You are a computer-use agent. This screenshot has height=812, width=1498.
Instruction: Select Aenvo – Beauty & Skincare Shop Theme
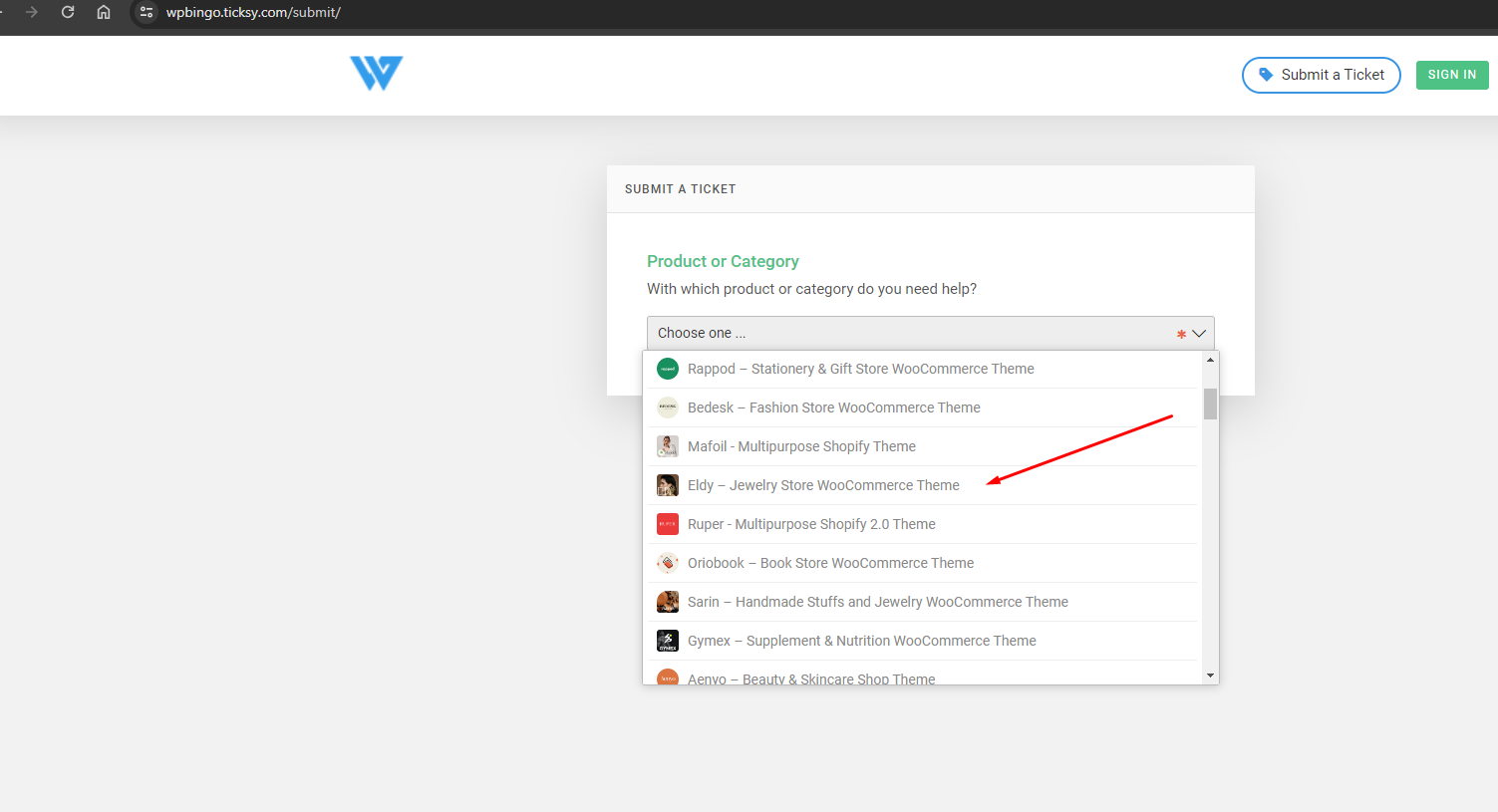(x=923, y=674)
